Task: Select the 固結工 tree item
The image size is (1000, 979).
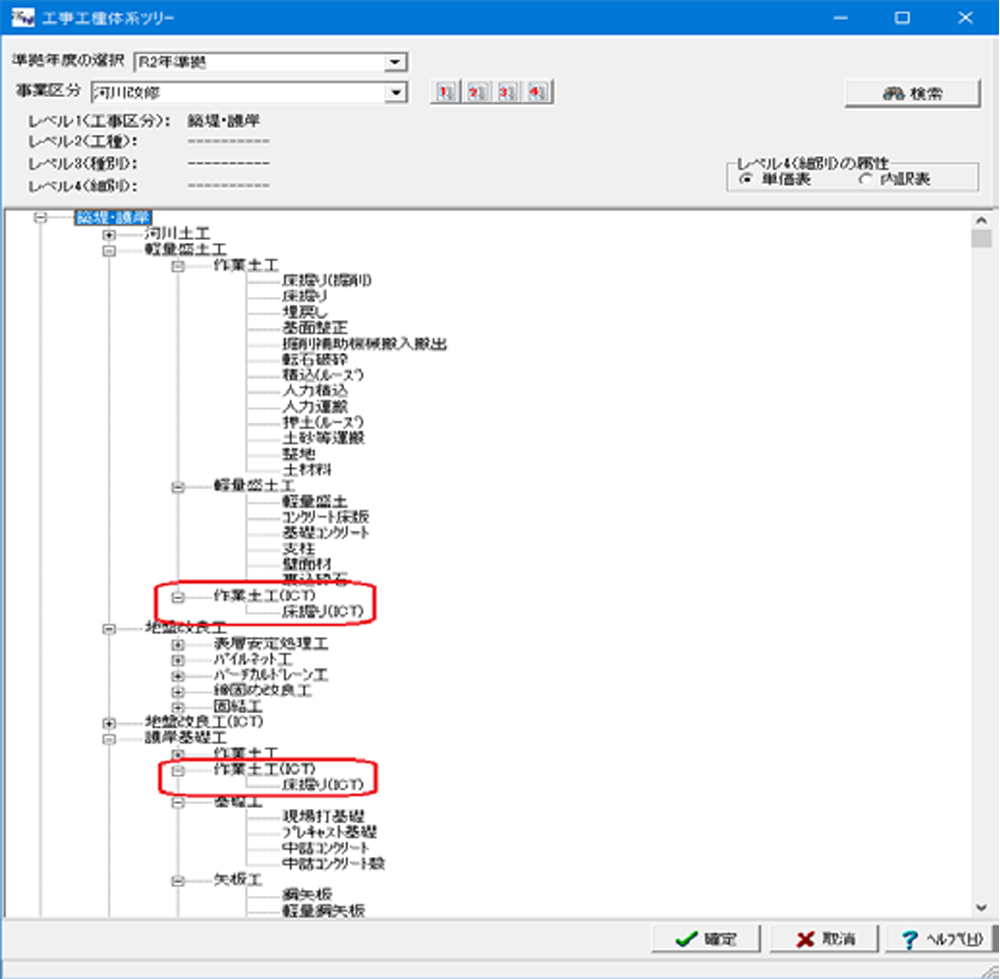Action: coord(238,707)
